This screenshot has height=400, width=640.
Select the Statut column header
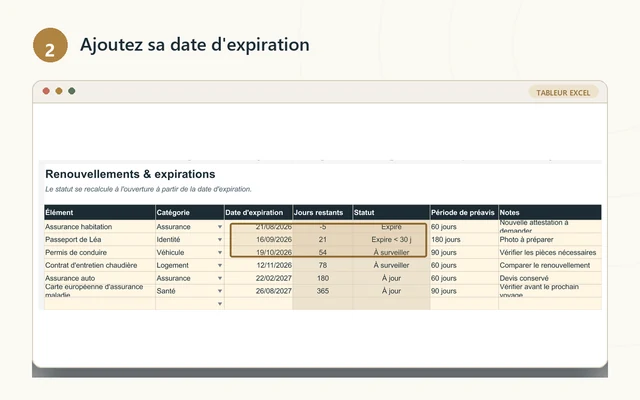(x=391, y=212)
